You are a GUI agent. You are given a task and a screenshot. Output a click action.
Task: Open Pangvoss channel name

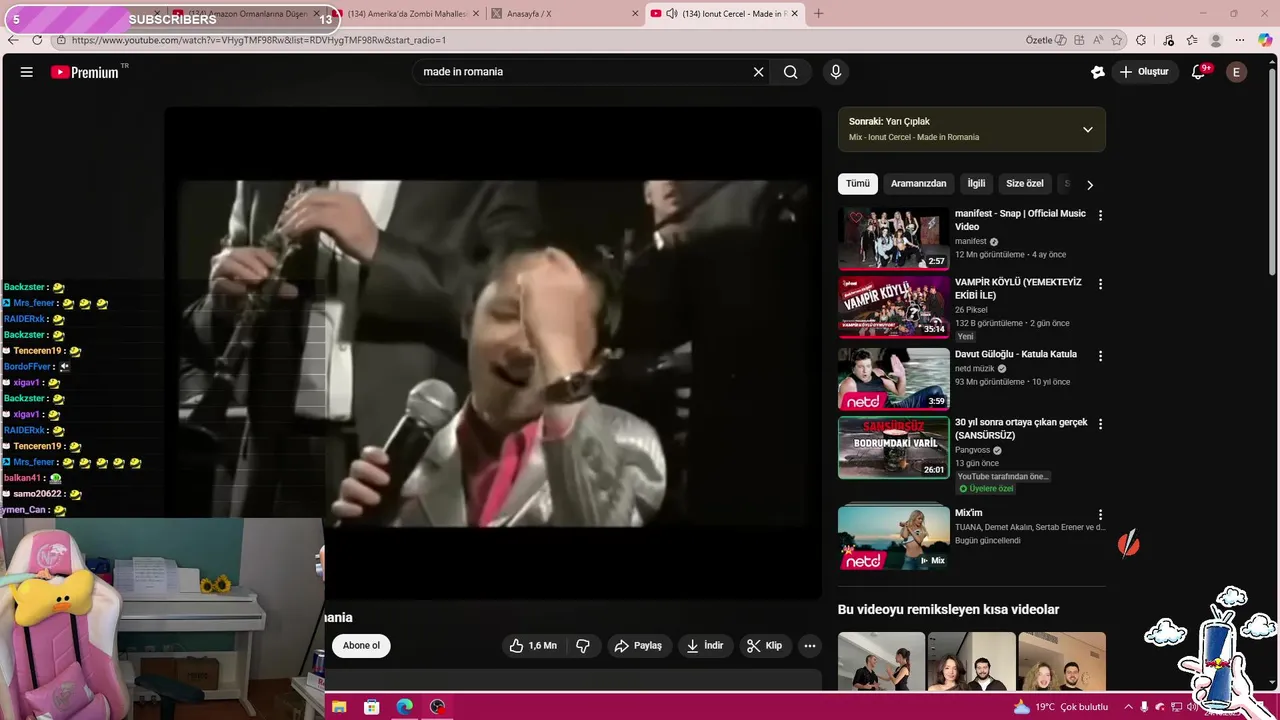tap(973, 450)
